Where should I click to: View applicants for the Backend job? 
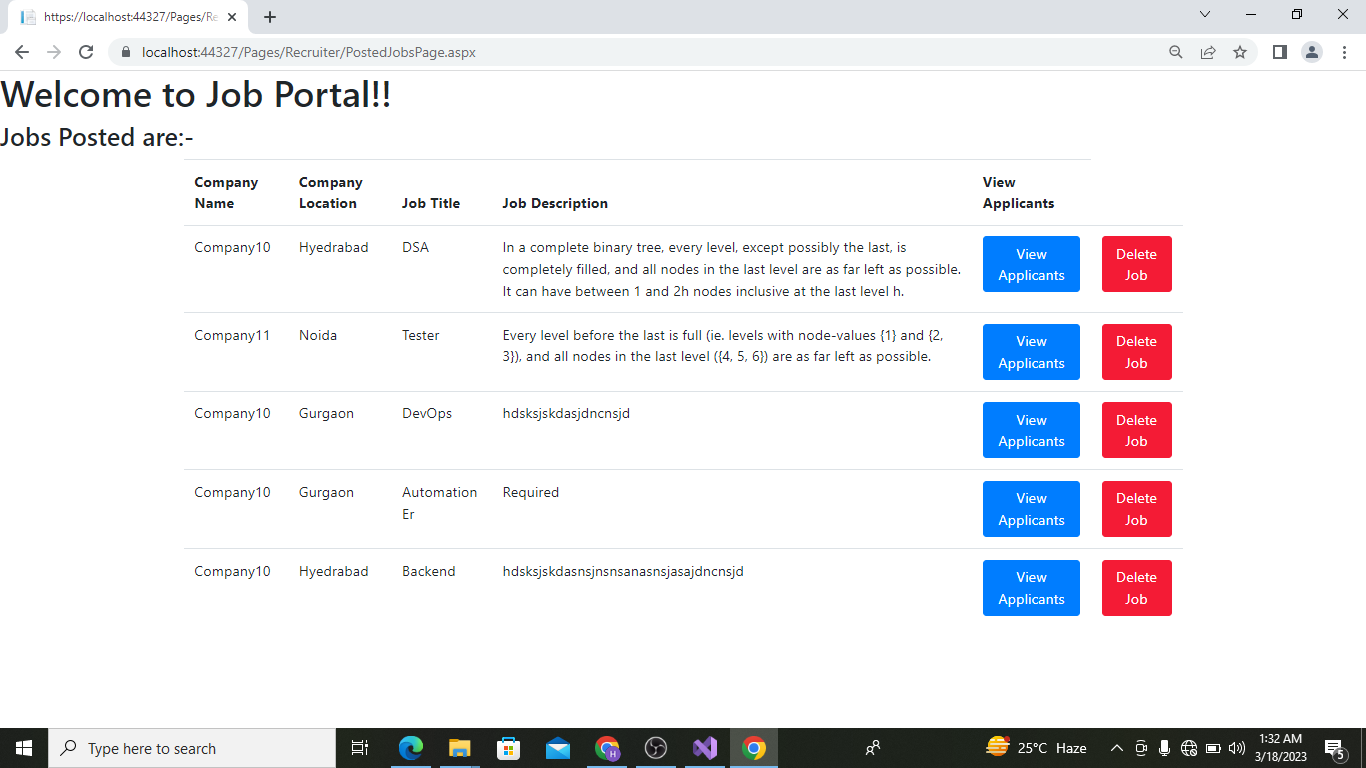(1031, 588)
